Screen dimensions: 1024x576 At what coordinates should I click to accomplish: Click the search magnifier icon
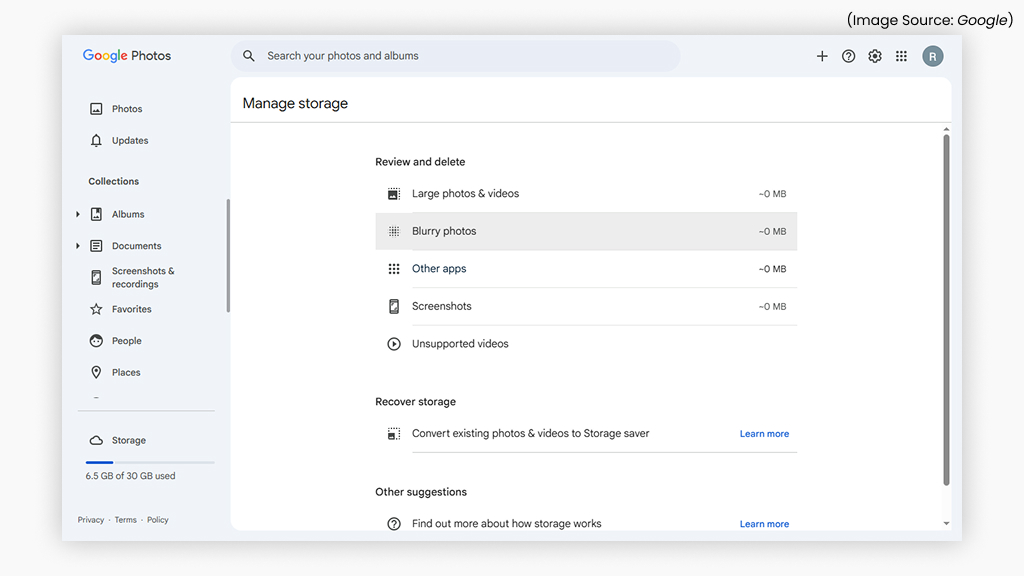pyautogui.click(x=249, y=56)
